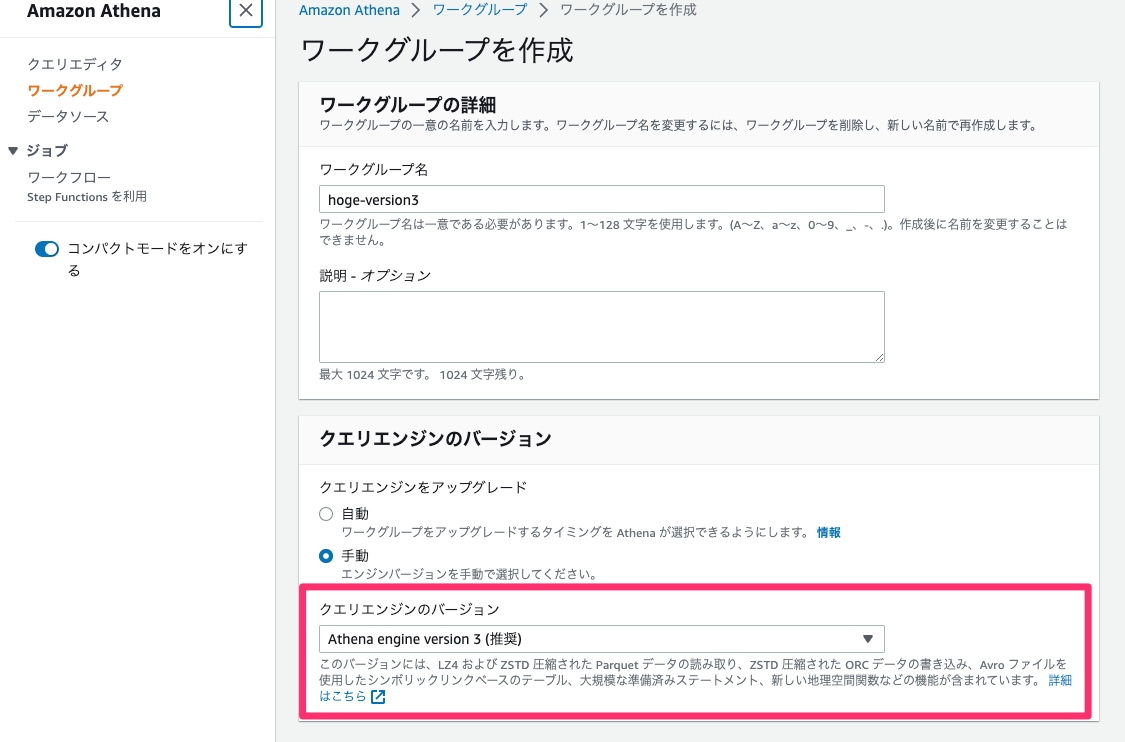Click the dropdown arrow of query engine version
The image size is (1125, 742).
pos(867,639)
